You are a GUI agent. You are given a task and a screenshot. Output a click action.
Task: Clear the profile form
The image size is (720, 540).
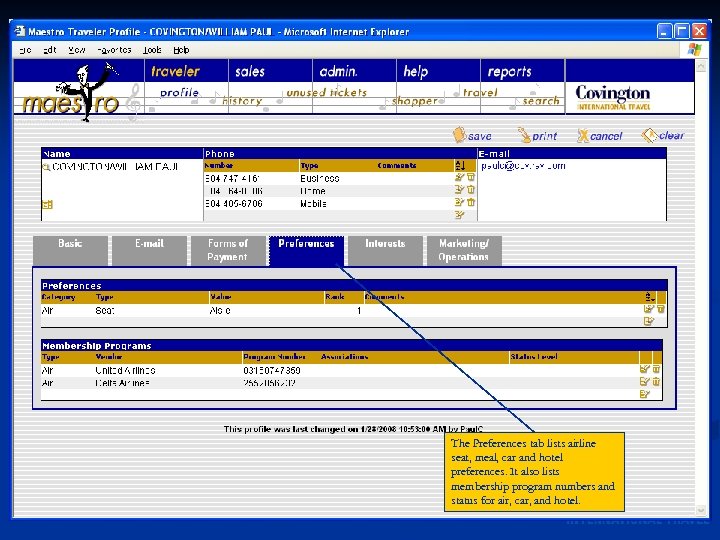coord(662,135)
